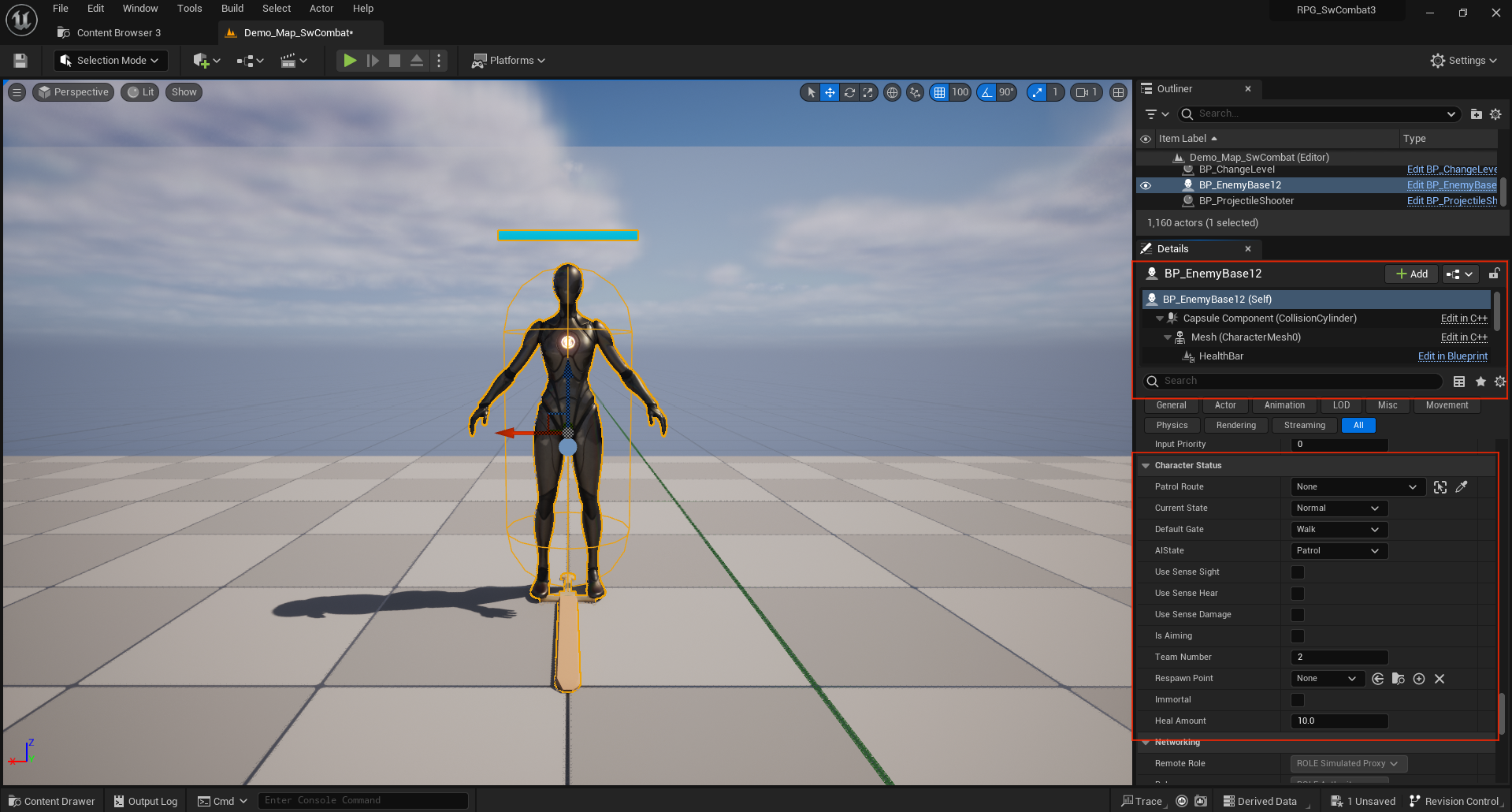Toggle world/local coordinate system globe icon
This screenshot has height=812, width=1512.
click(x=892, y=92)
